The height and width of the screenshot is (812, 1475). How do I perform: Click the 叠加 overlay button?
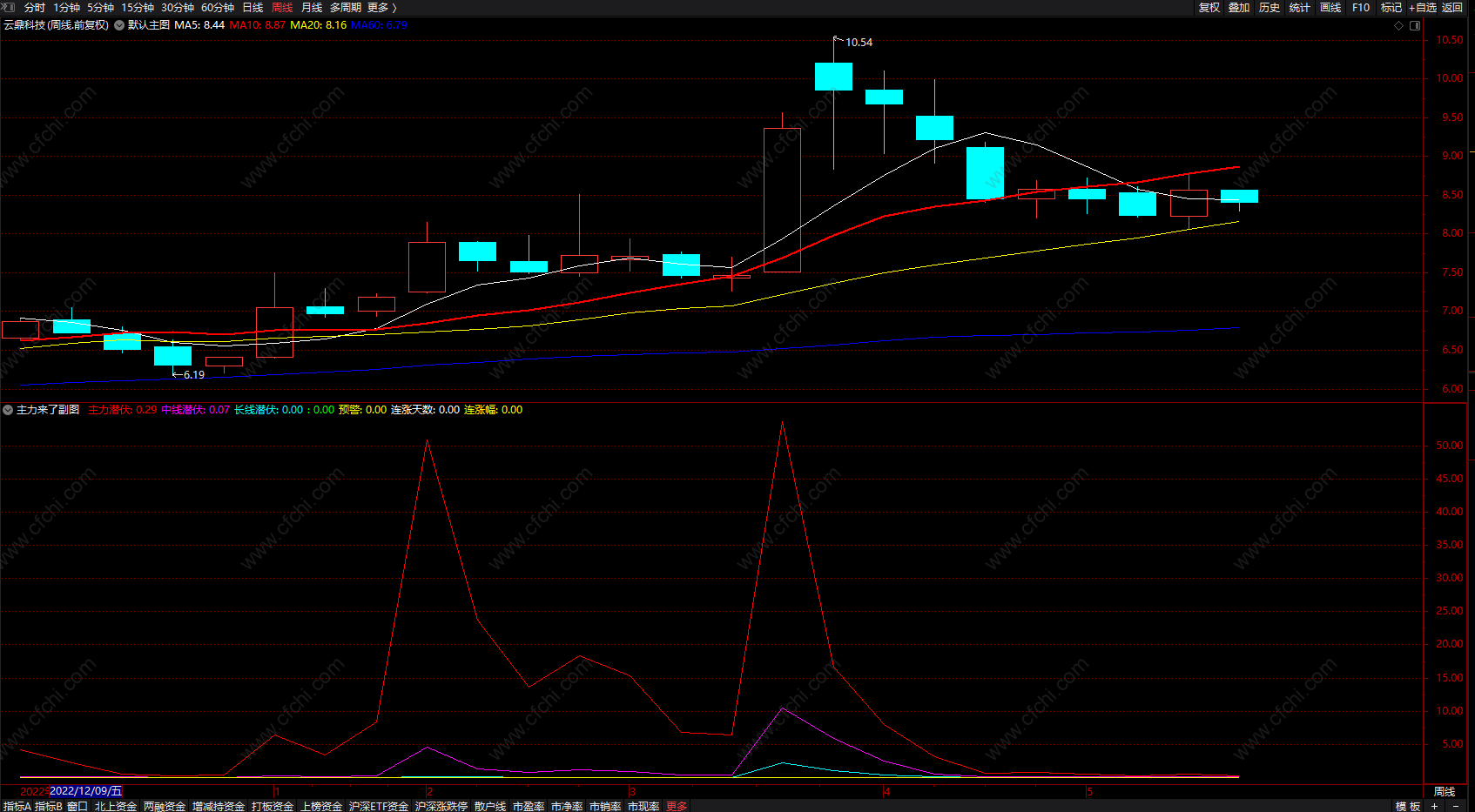pos(1239,8)
